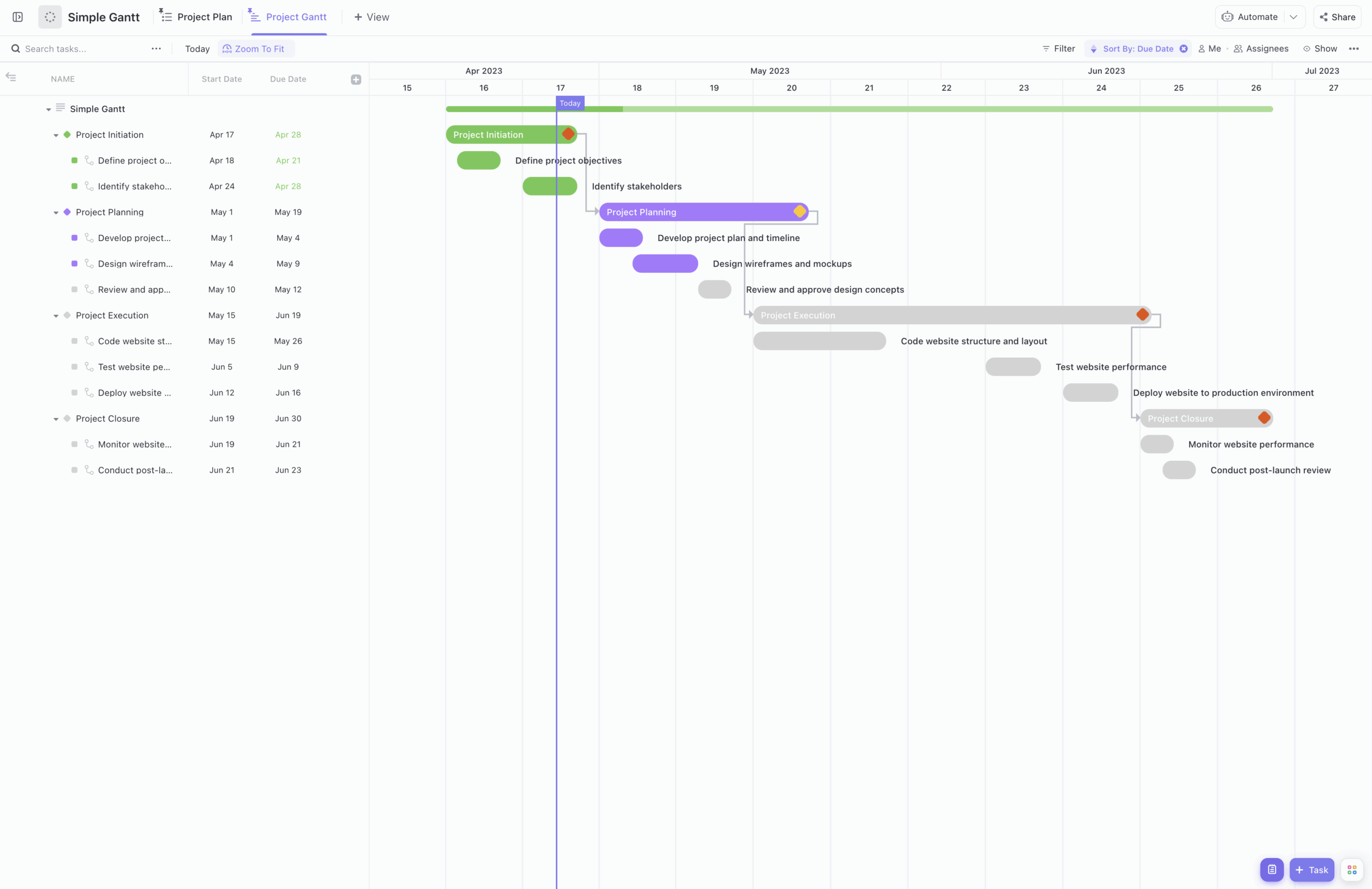Toggle the left navigation sidebar panel
Screen dimensions: 1372x889
(17, 17)
